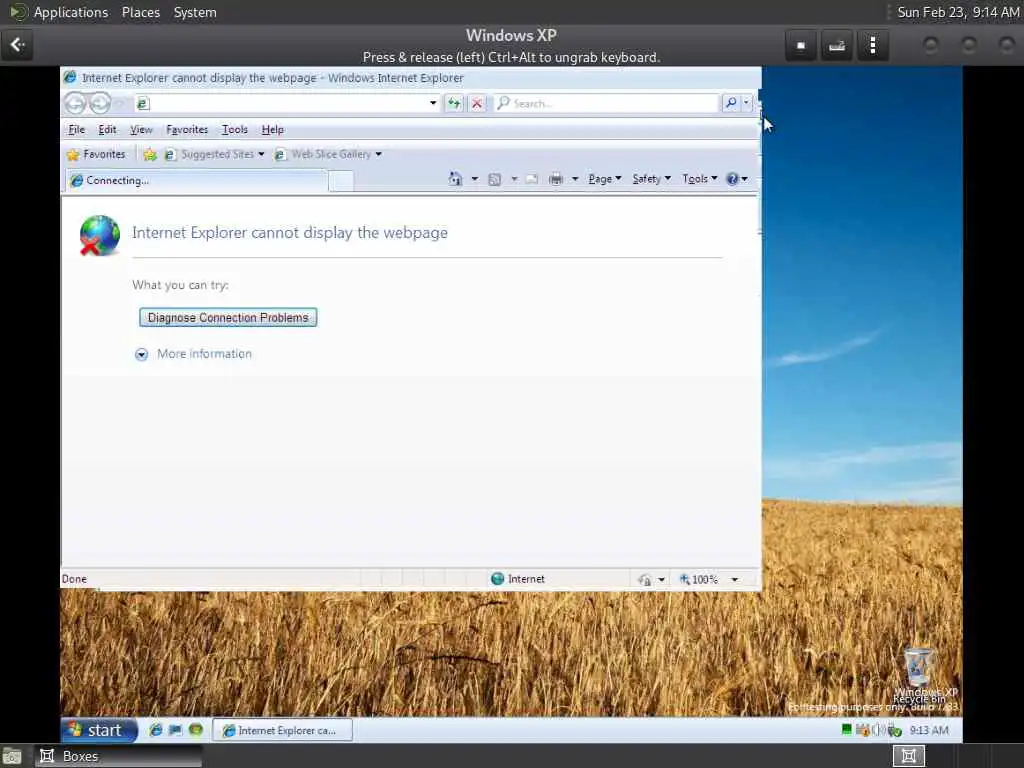This screenshot has height=768, width=1024.
Task: Open the search provider dropdown arrow
Action: (746, 103)
